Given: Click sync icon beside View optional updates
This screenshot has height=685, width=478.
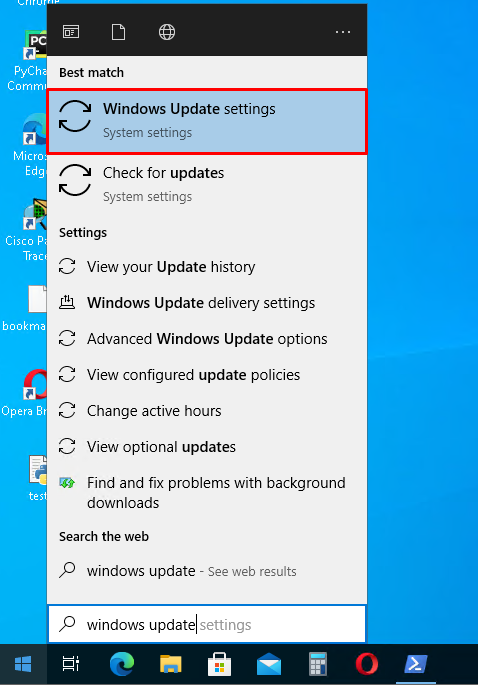Looking at the screenshot, I should click(x=67, y=446).
